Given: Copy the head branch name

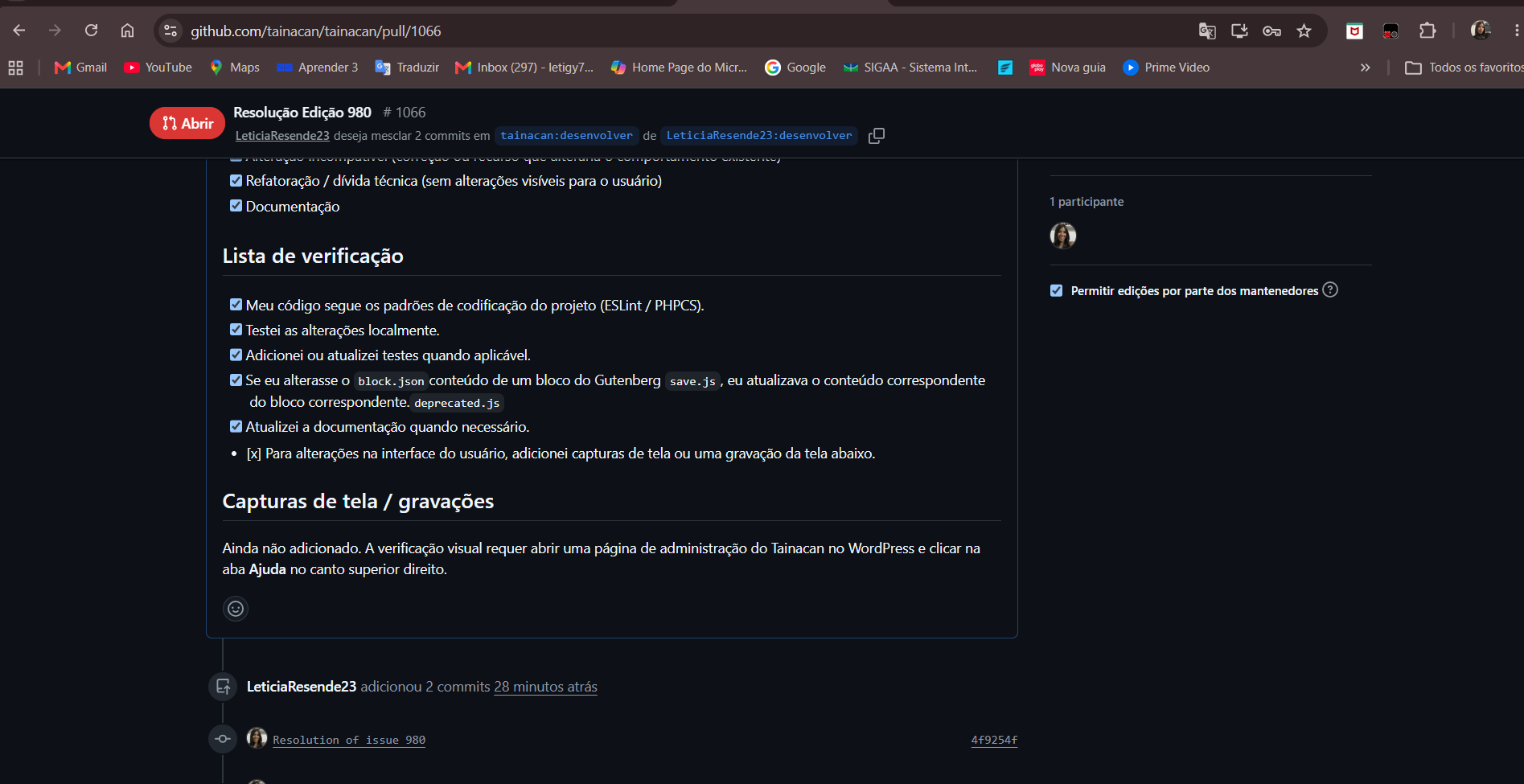Looking at the screenshot, I should point(877,136).
